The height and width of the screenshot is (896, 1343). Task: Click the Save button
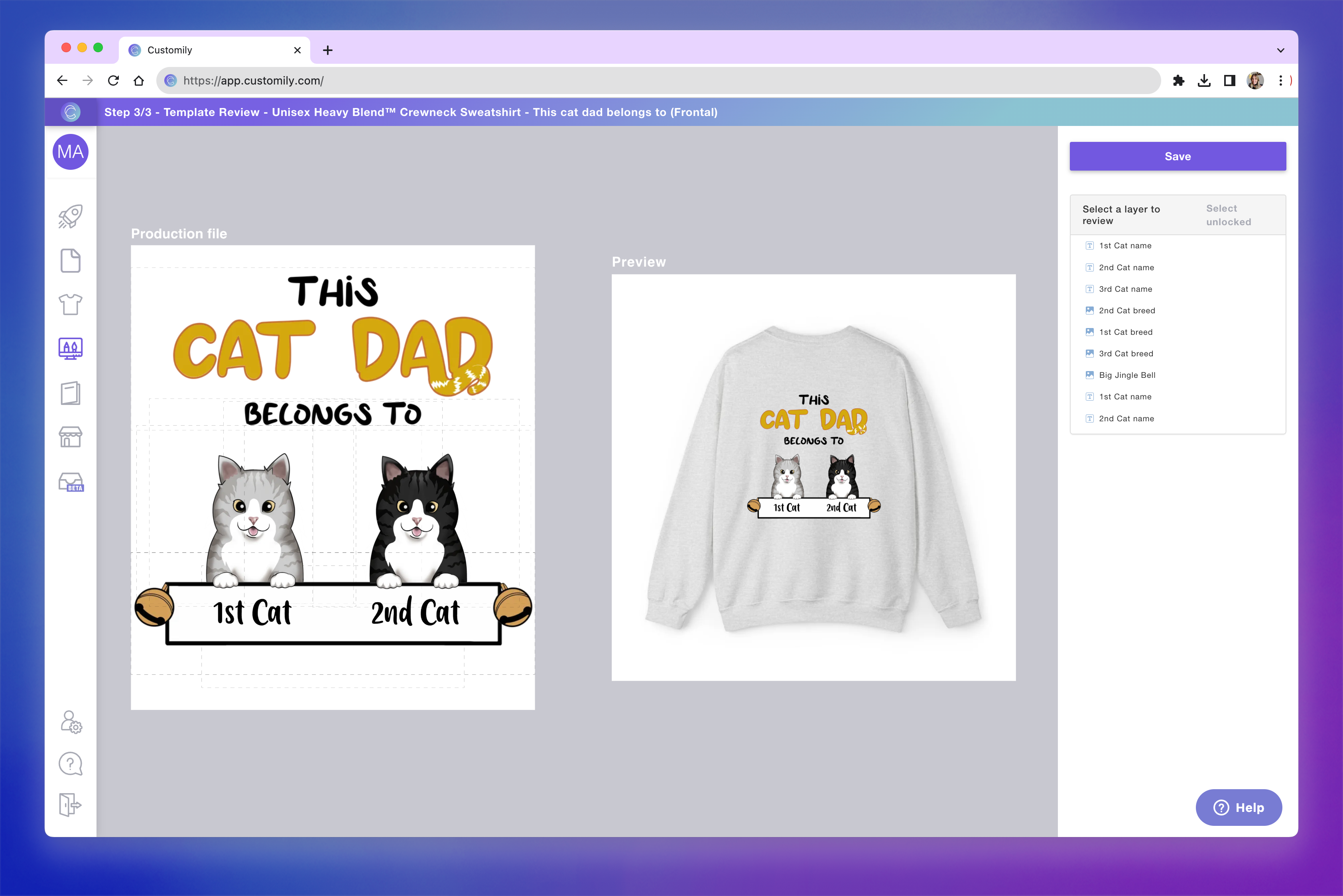(1177, 156)
